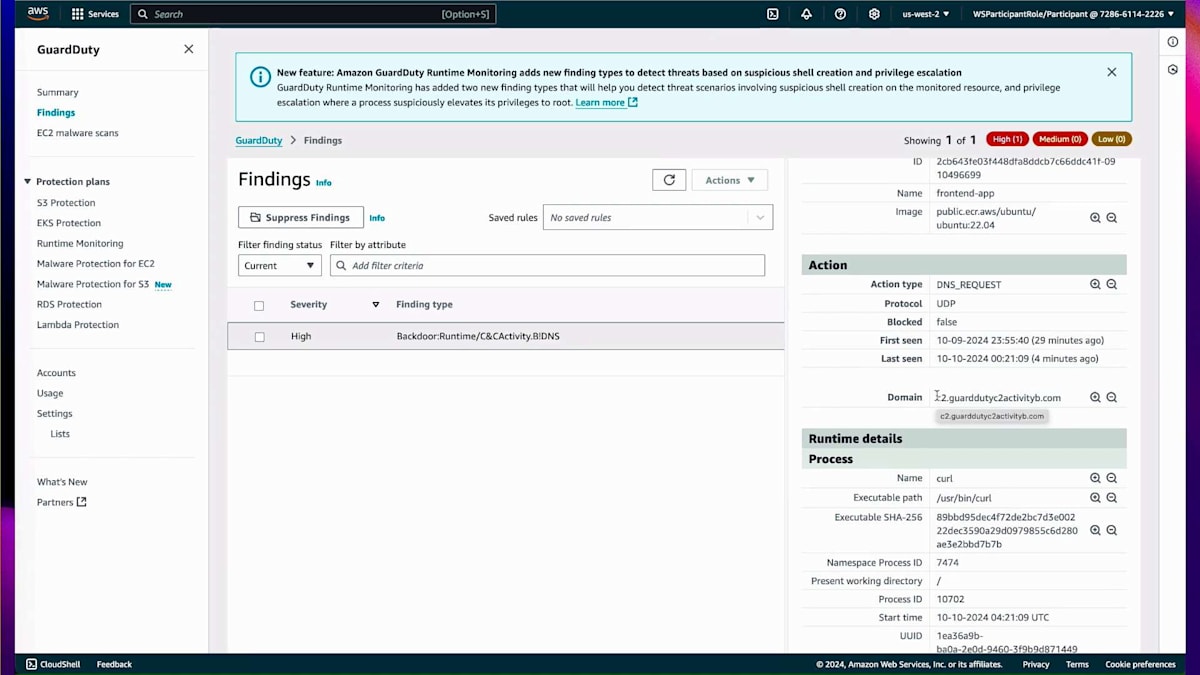This screenshot has height=675, width=1200.
Task: Zoom in filter on process Name curl
Action: click(x=1095, y=478)
